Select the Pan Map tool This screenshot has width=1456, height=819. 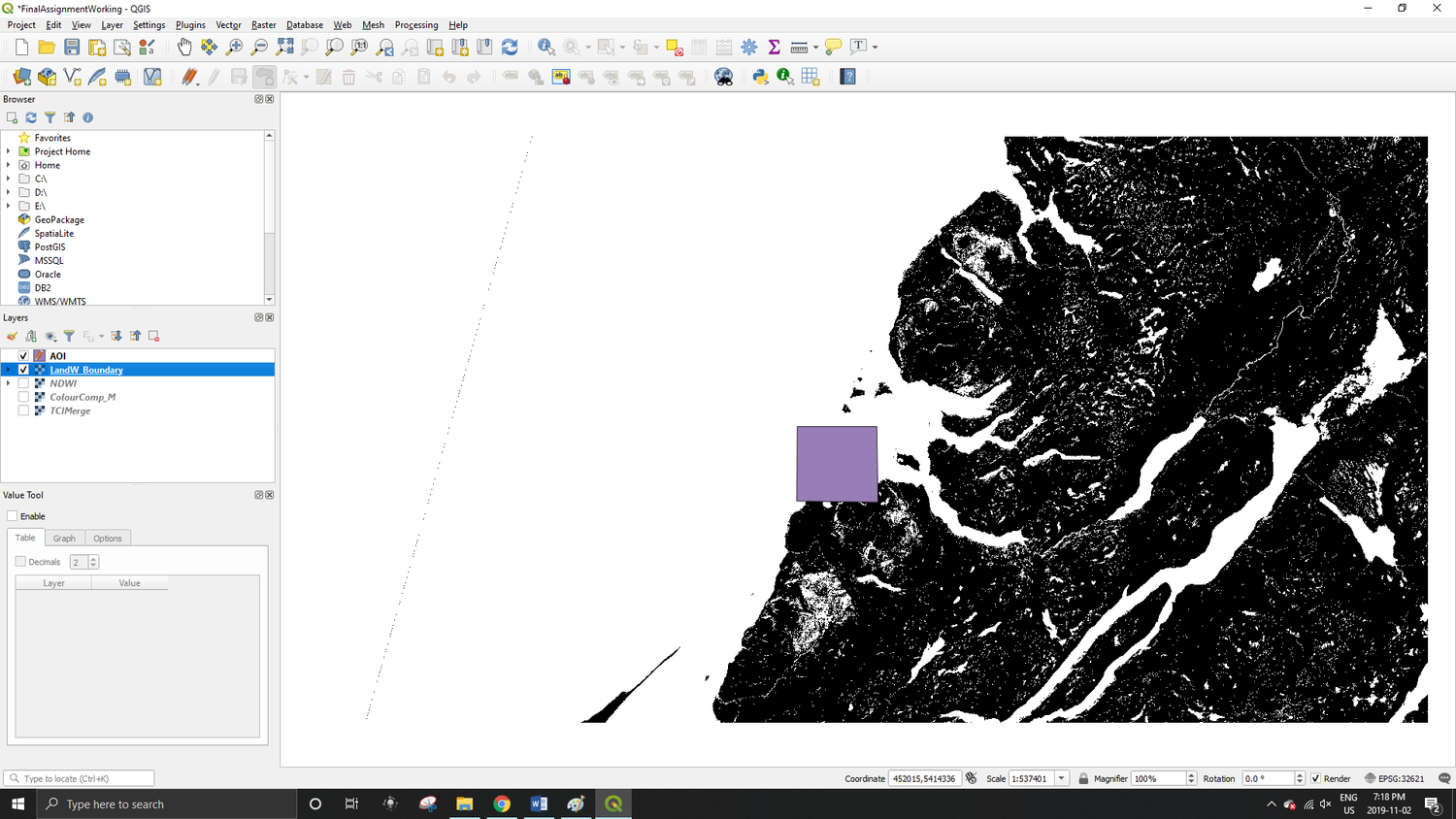(184, 46)
